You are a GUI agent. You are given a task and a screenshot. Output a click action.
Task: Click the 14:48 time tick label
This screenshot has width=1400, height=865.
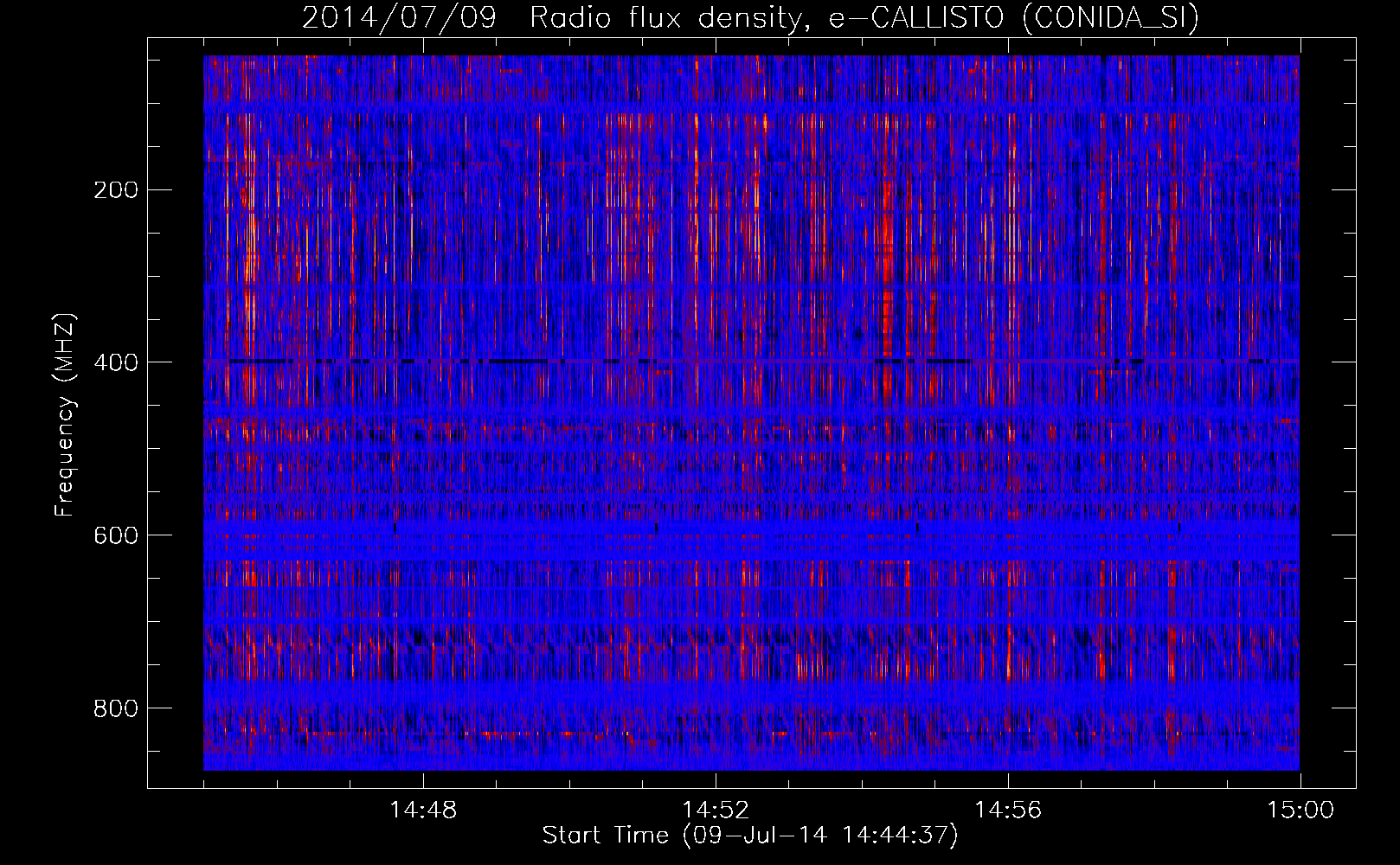click(423, 811)
